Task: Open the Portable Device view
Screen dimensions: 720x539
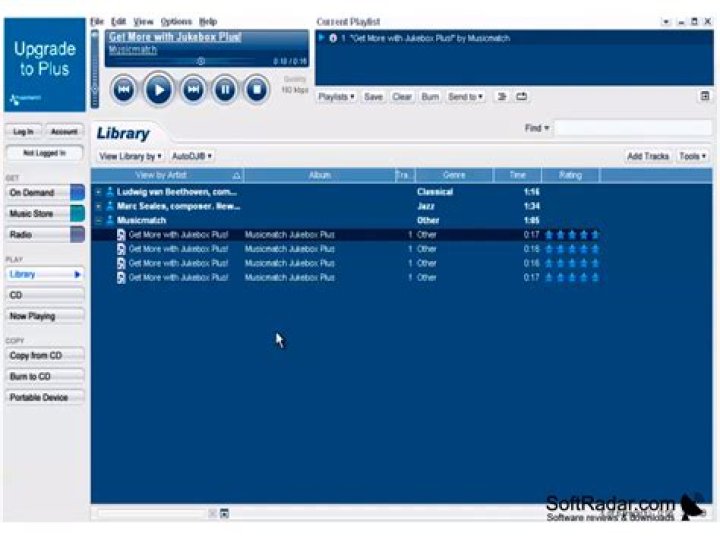Action: (x=45, y=397)
